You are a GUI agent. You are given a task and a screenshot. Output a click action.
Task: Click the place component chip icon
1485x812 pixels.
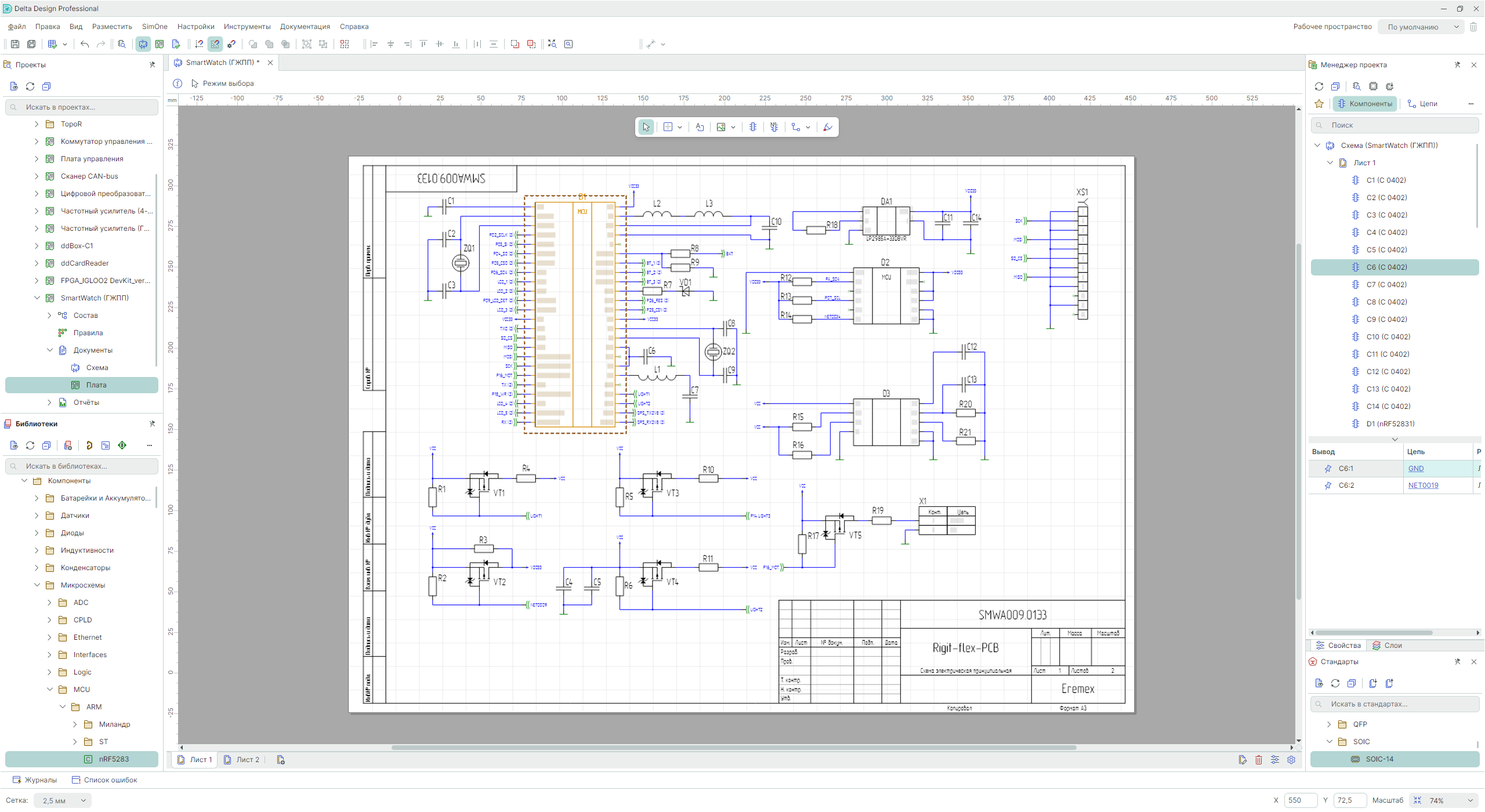pos(753,127)
